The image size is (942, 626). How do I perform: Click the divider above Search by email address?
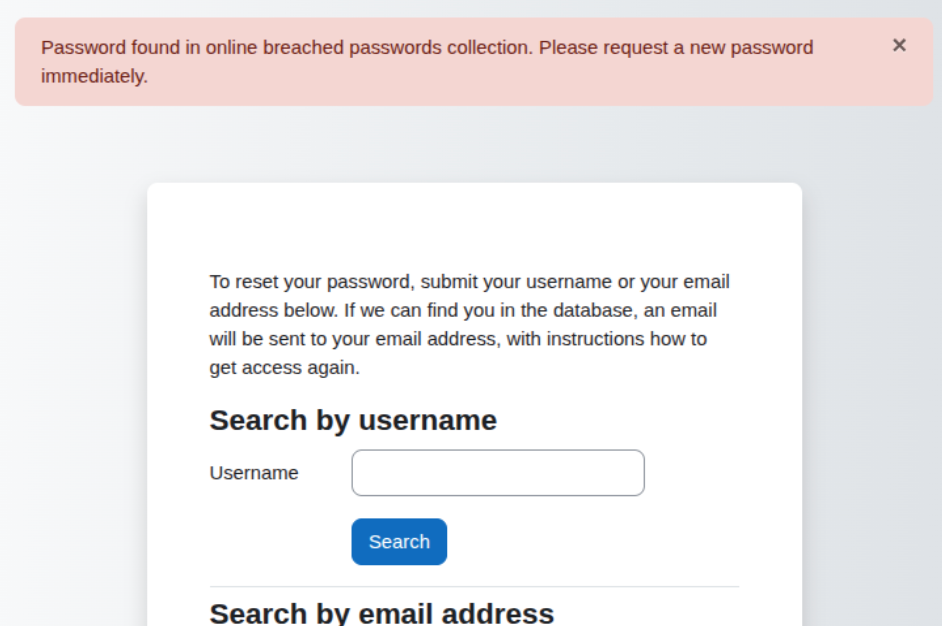[474, 584]
